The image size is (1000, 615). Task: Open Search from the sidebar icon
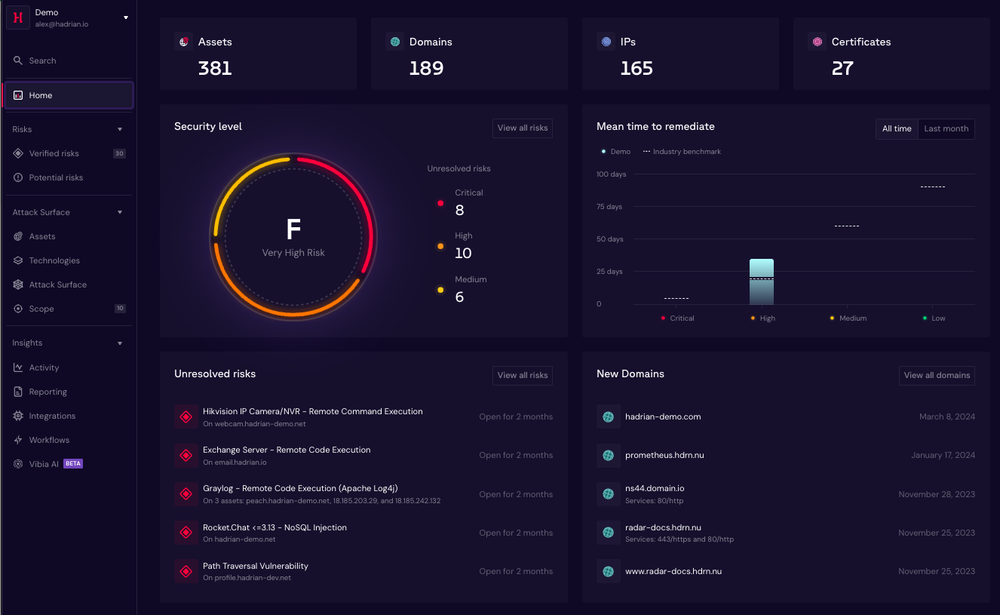tap(17, 60)
